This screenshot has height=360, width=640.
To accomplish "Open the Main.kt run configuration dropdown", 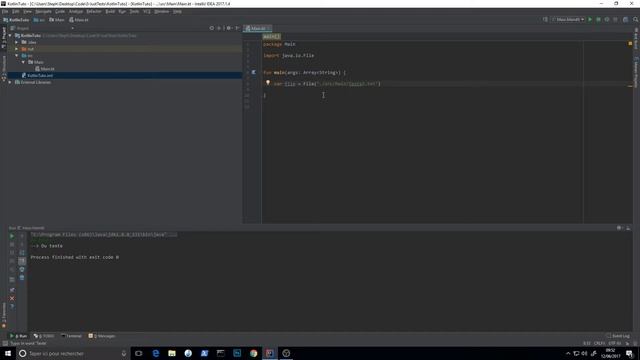I will (x=568, y=20).
